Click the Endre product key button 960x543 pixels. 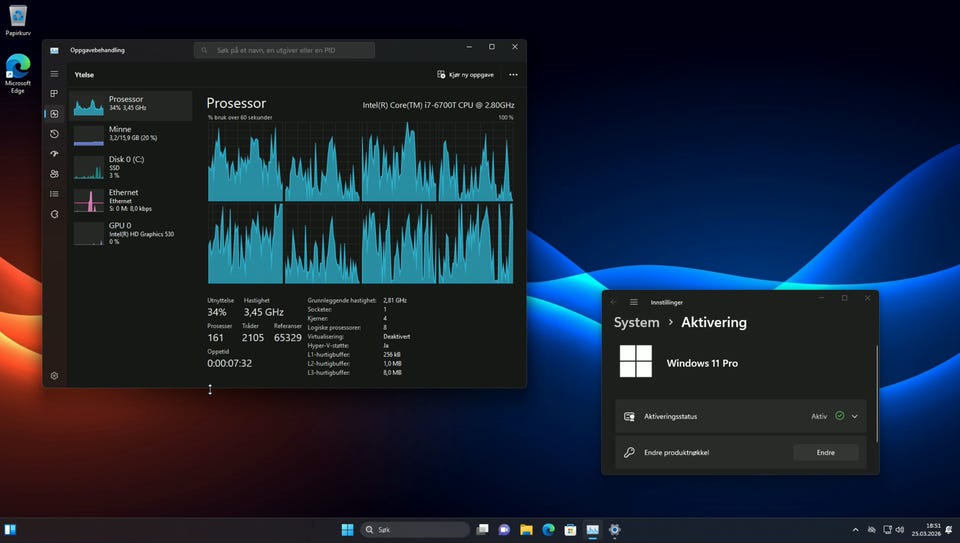tap(825, 453)
